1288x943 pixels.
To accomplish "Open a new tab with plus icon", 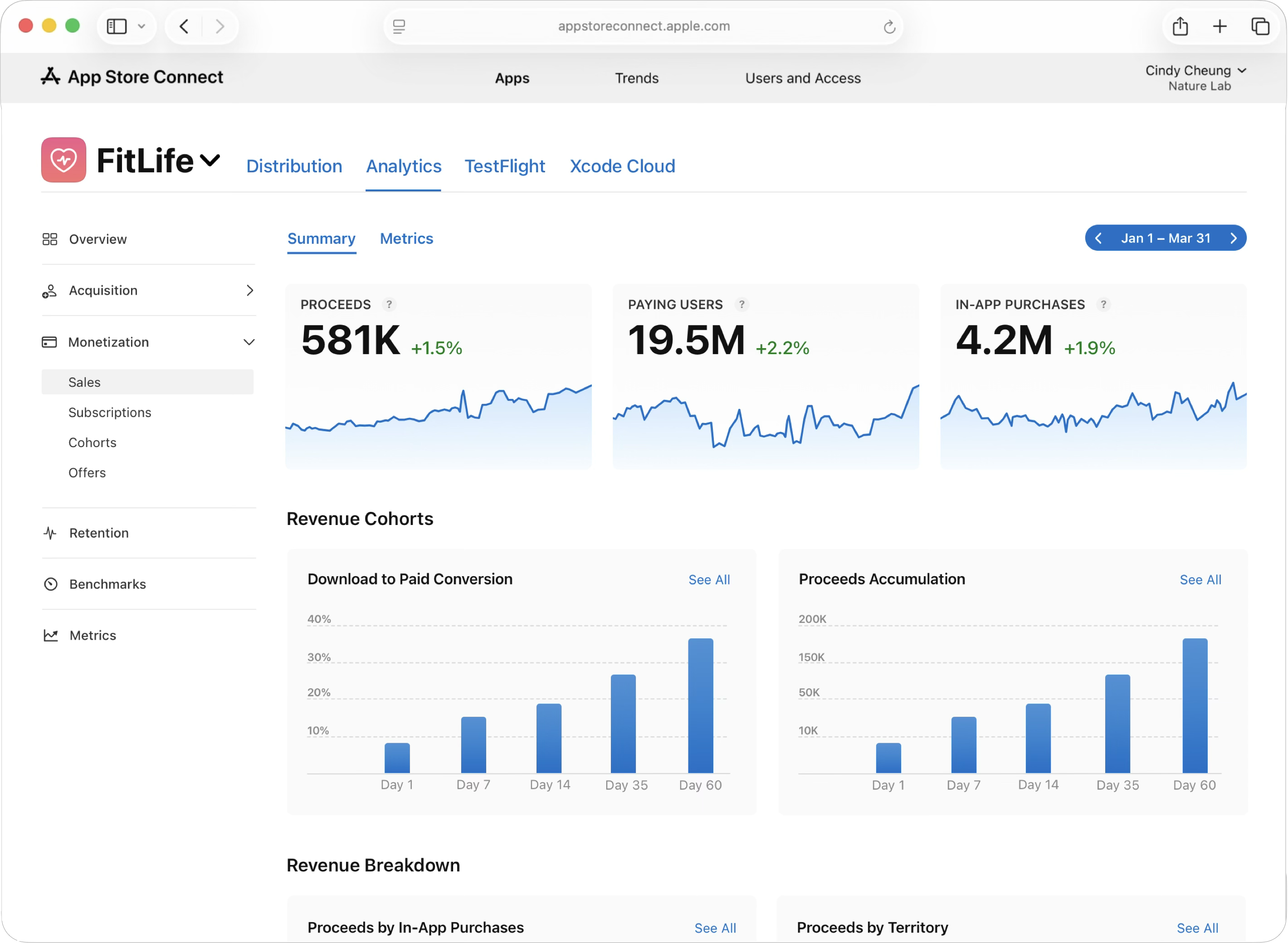I will (1220, 26).
